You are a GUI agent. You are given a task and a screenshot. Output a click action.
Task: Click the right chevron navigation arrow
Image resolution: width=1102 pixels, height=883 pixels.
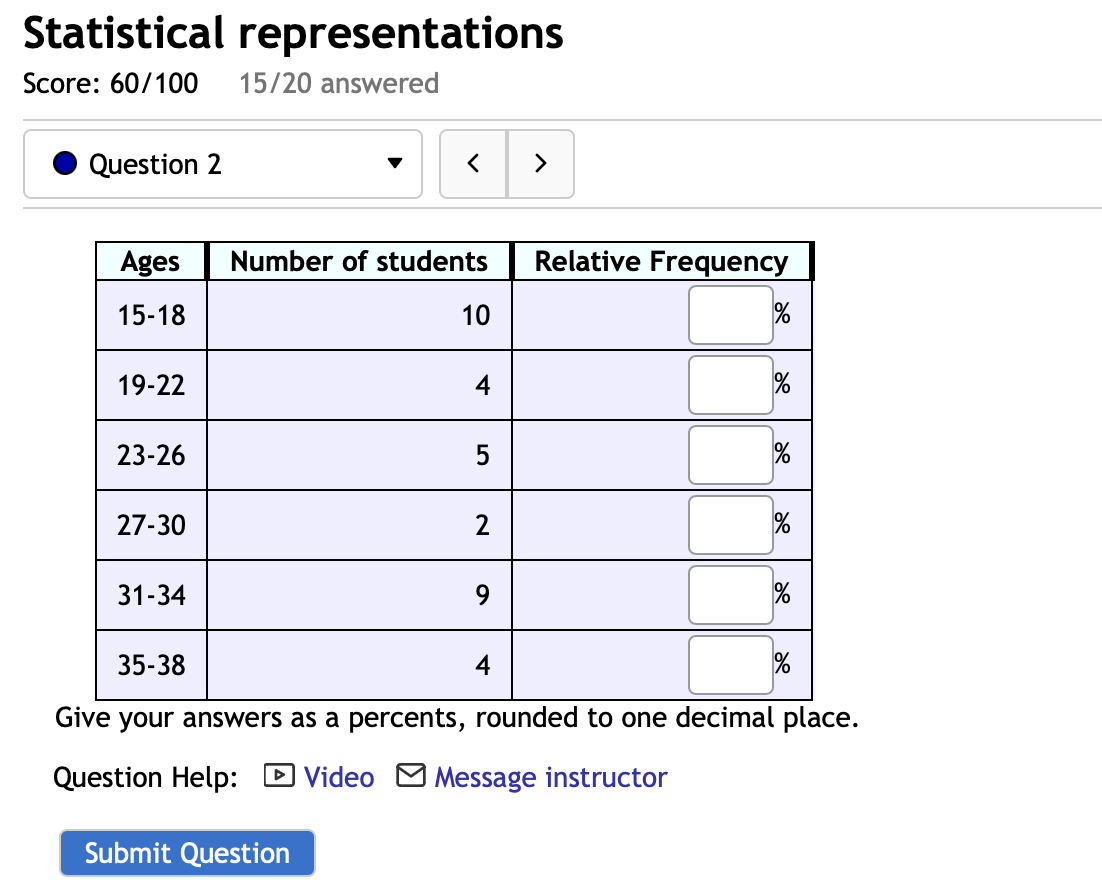coord(540,163)
